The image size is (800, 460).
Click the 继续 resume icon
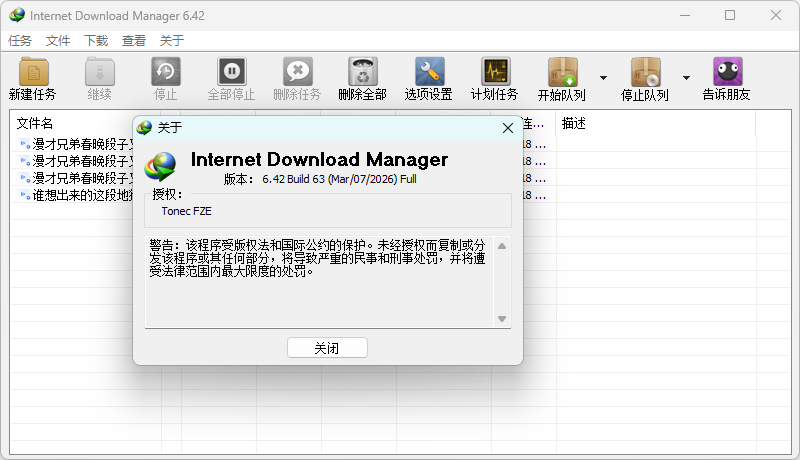click(x=99, y=72)
